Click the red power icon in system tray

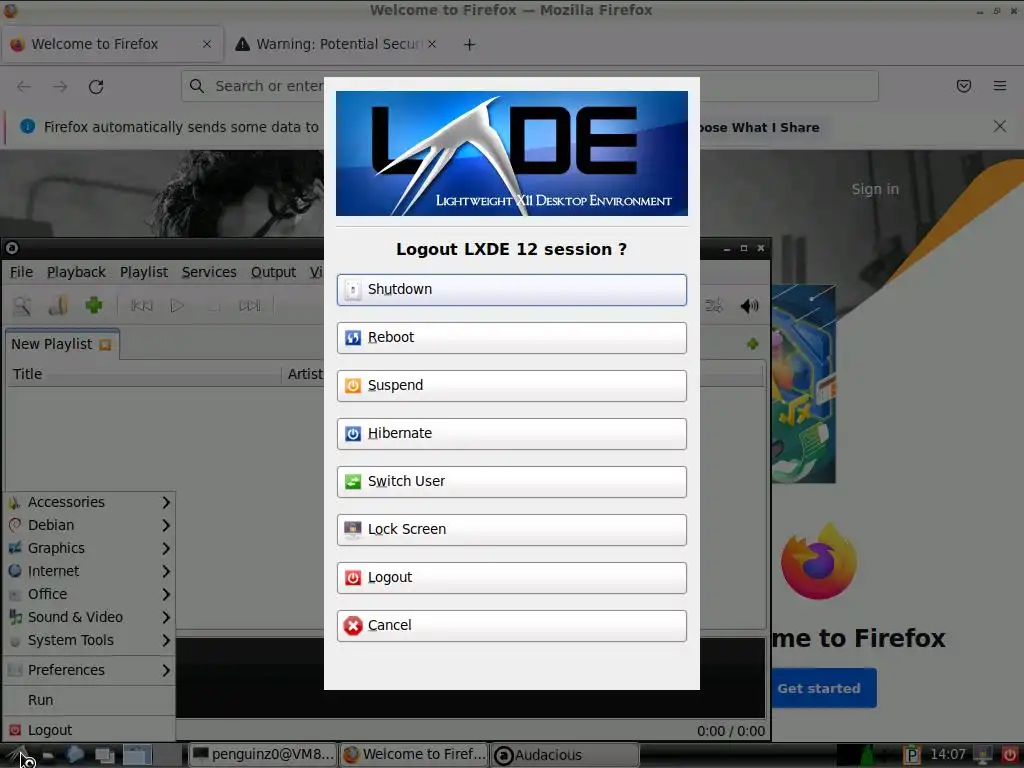click(x=1010, y=755)
